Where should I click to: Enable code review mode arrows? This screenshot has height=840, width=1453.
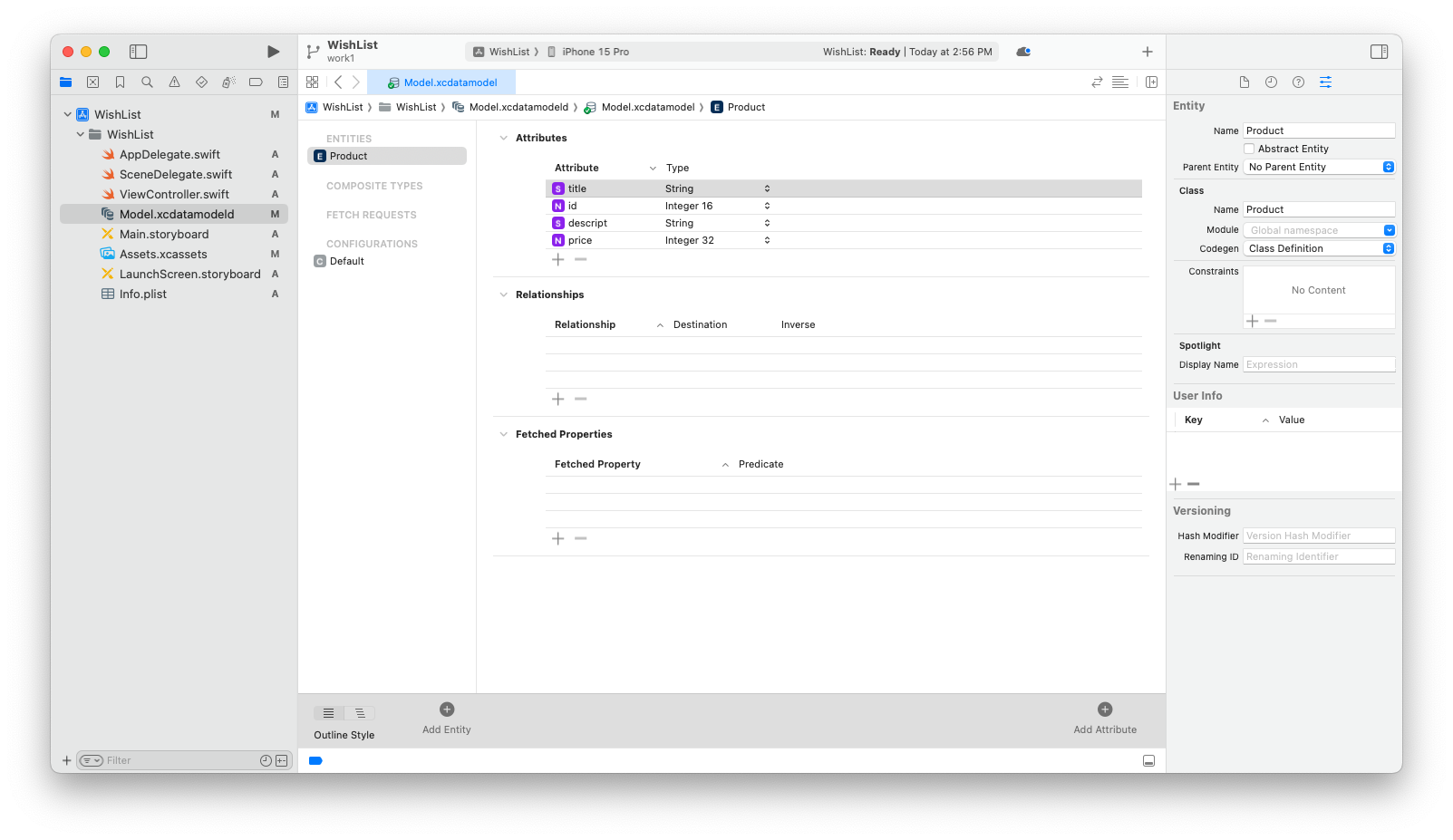pyautogui.click(x=1097, y=82)
